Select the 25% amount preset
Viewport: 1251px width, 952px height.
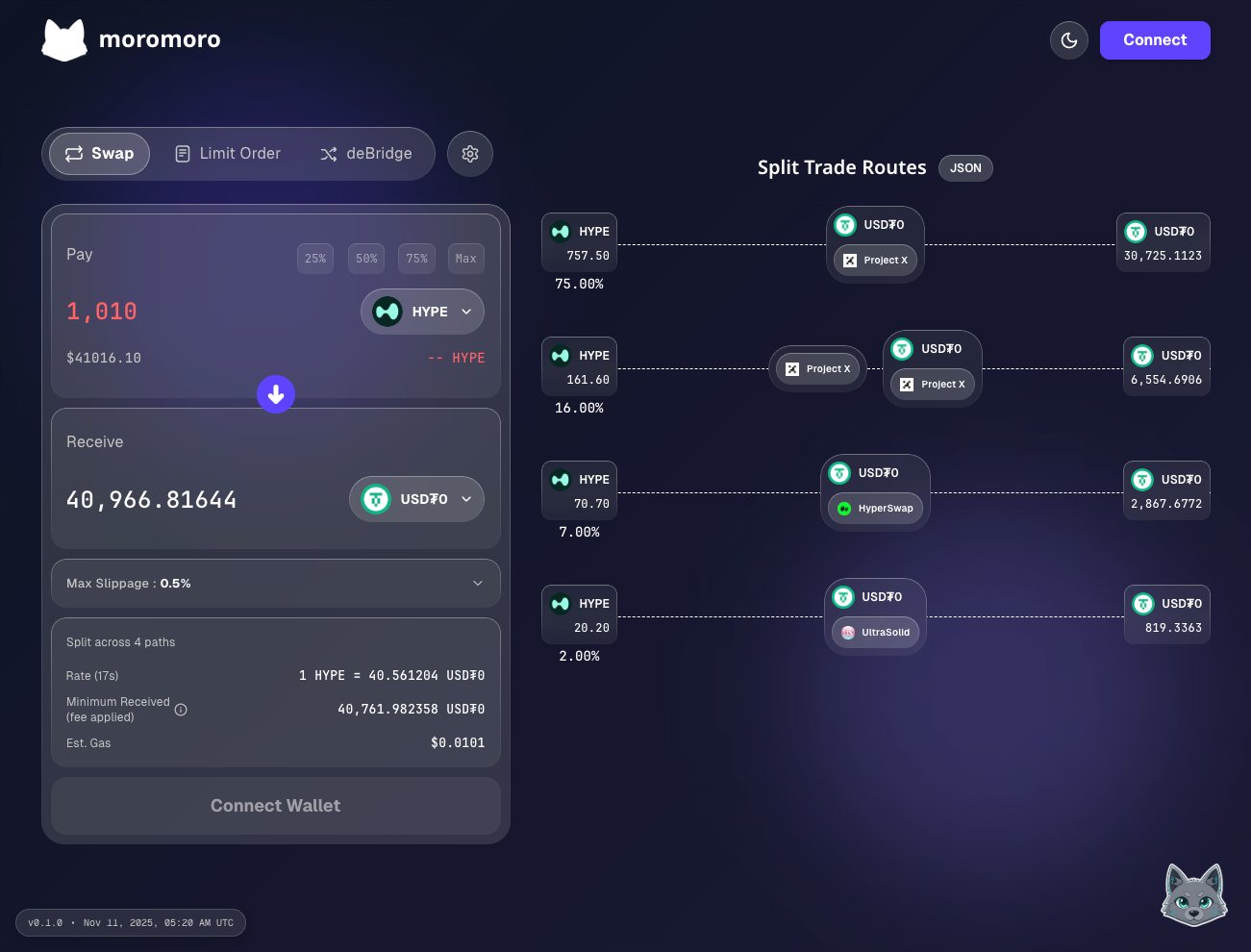tap(315, 259)
